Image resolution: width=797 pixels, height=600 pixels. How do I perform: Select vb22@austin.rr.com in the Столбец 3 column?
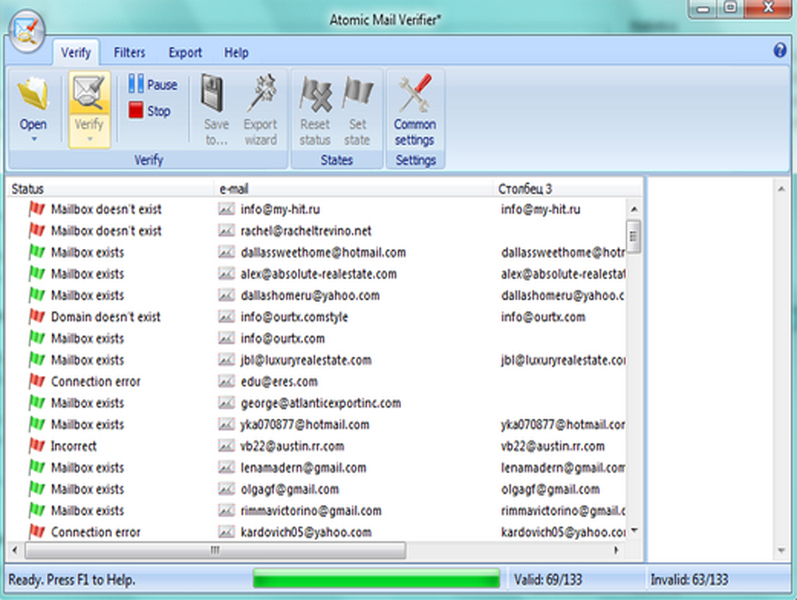pyautogui.click(x=553, y=446)
